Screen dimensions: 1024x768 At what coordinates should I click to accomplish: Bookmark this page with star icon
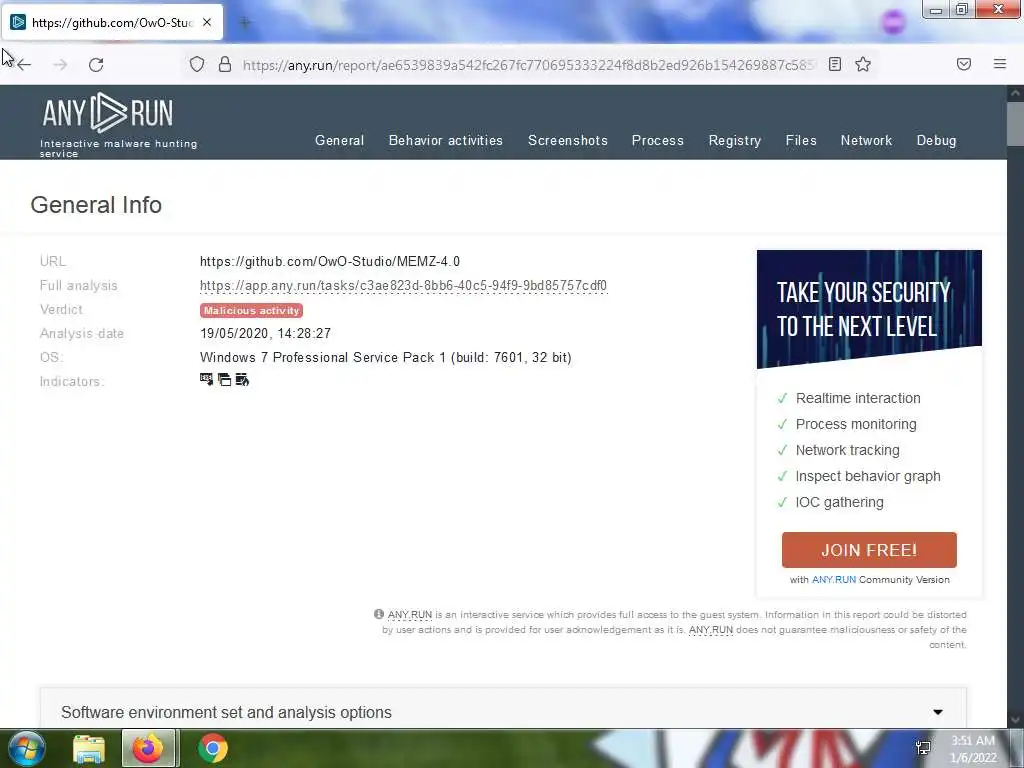(863, 64)
